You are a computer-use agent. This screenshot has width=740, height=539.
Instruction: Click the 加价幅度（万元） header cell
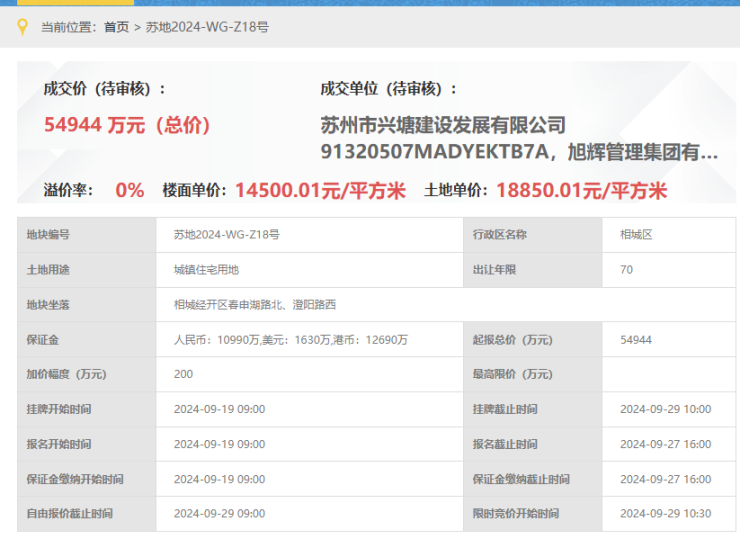point(87,374)
